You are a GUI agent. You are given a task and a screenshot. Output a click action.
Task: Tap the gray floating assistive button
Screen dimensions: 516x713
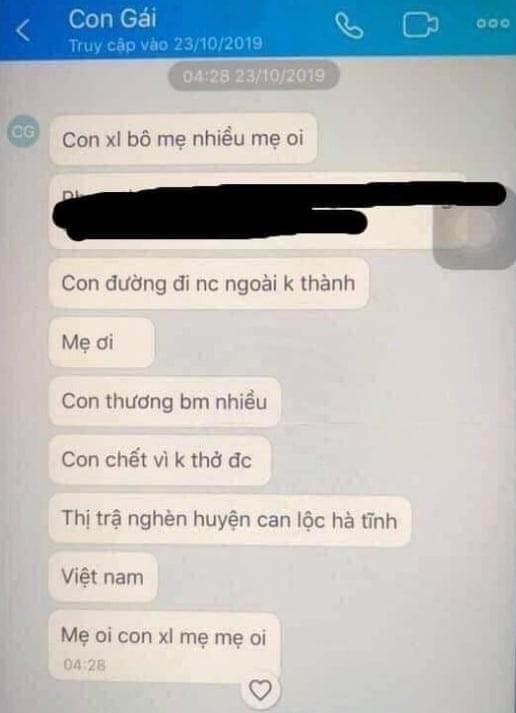coord(474,231)
